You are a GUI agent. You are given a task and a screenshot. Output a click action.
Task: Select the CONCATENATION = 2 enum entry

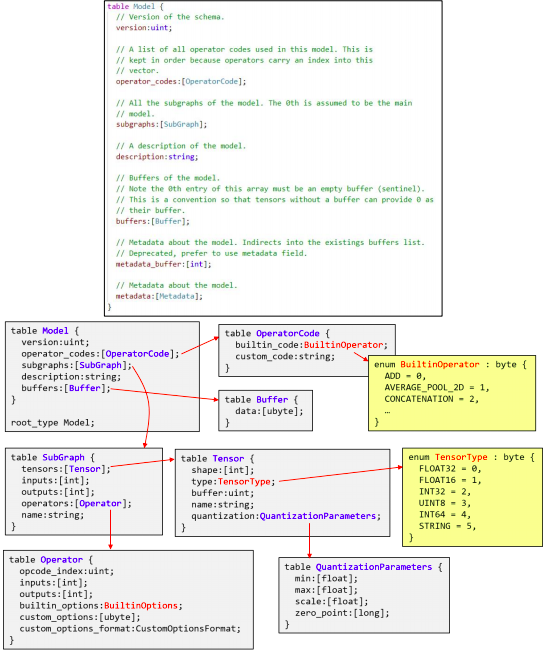coord(432,399)
